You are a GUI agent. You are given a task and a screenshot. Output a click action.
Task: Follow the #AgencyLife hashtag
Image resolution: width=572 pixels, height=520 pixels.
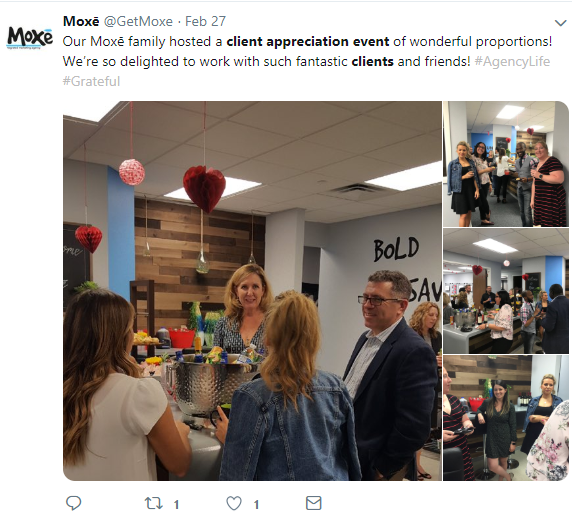512,61
